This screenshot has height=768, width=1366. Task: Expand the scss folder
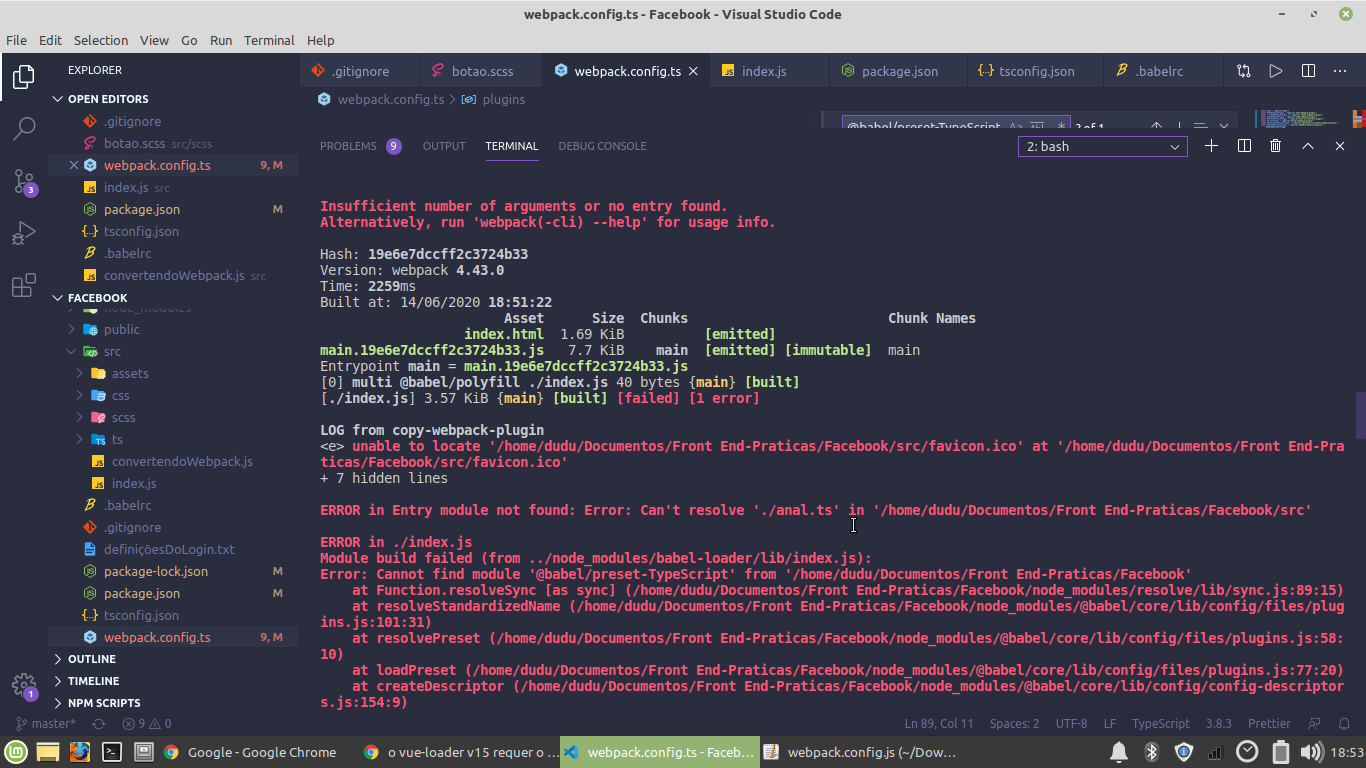click(x=123, y=417)
